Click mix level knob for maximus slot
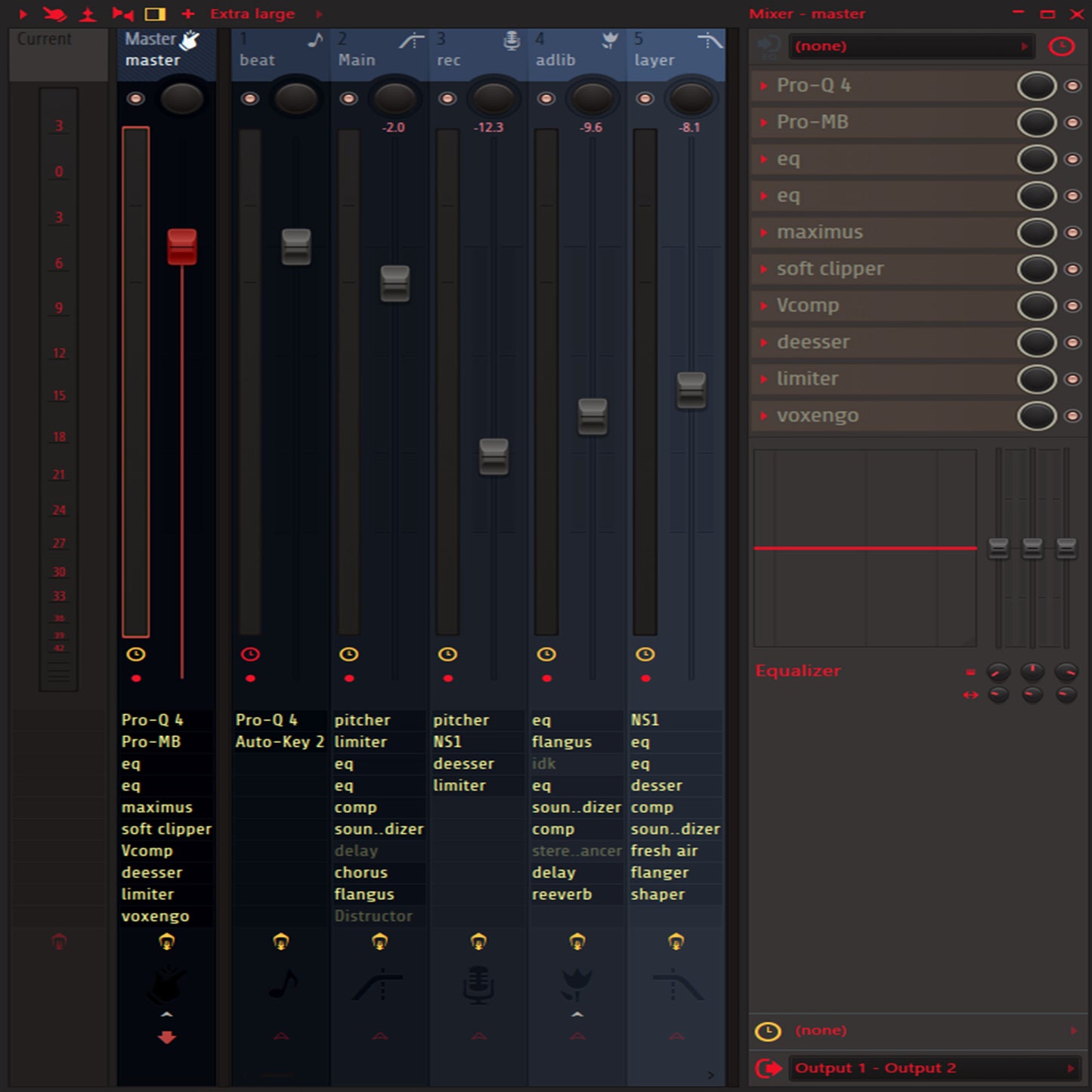The height and width of the screenshot is (1092, 1092). [1037, 233]
